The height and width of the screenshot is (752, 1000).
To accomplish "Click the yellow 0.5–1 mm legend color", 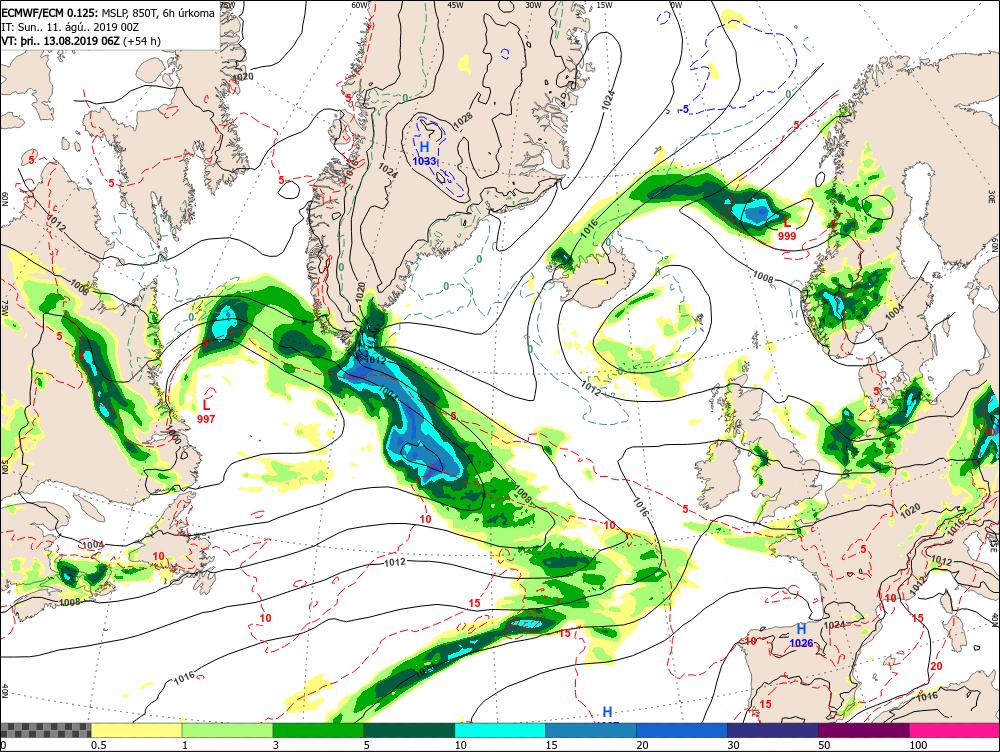I will pyautogui.click(x=136, y=730).
